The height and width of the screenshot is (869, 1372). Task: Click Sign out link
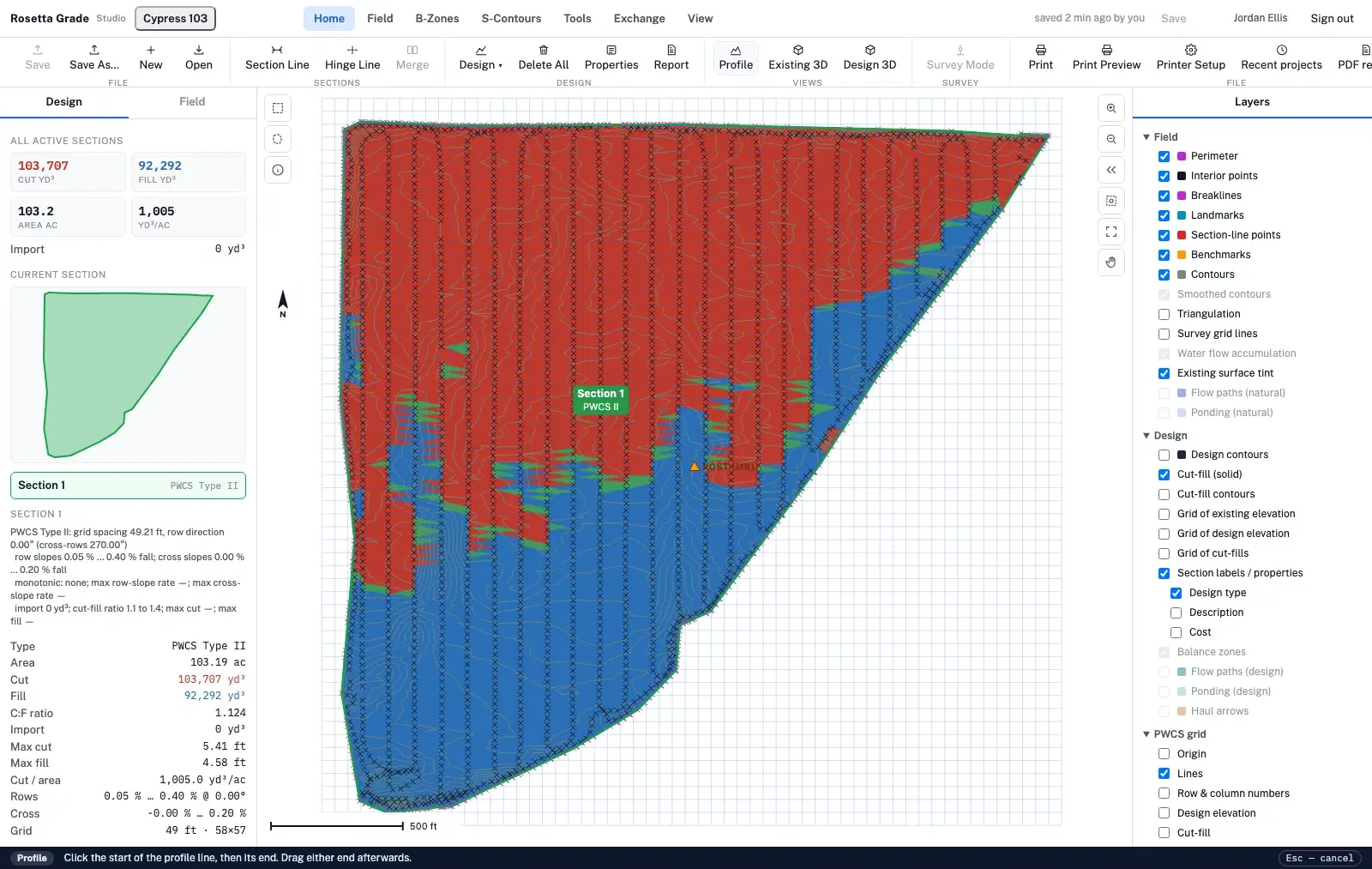[x=1332, y=18]
